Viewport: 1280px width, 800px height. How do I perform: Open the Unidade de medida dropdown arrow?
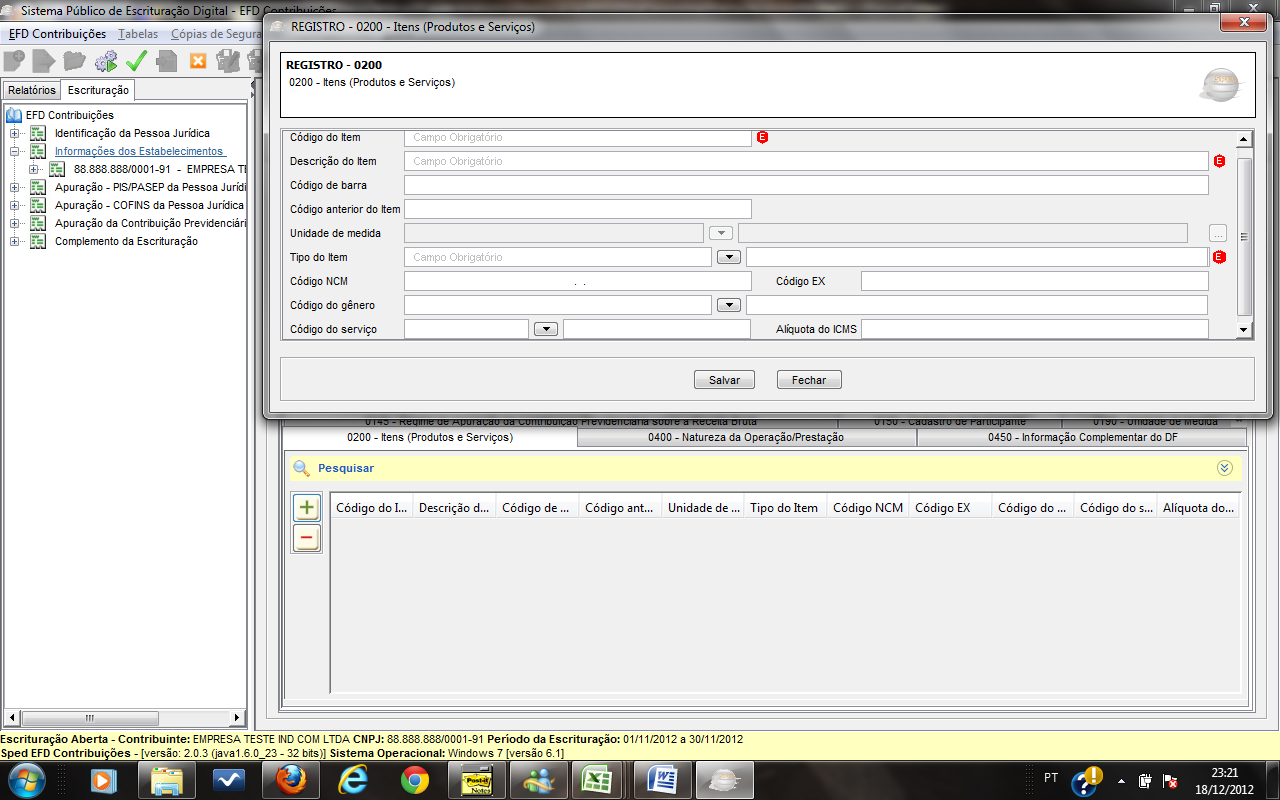click(720, 233)
